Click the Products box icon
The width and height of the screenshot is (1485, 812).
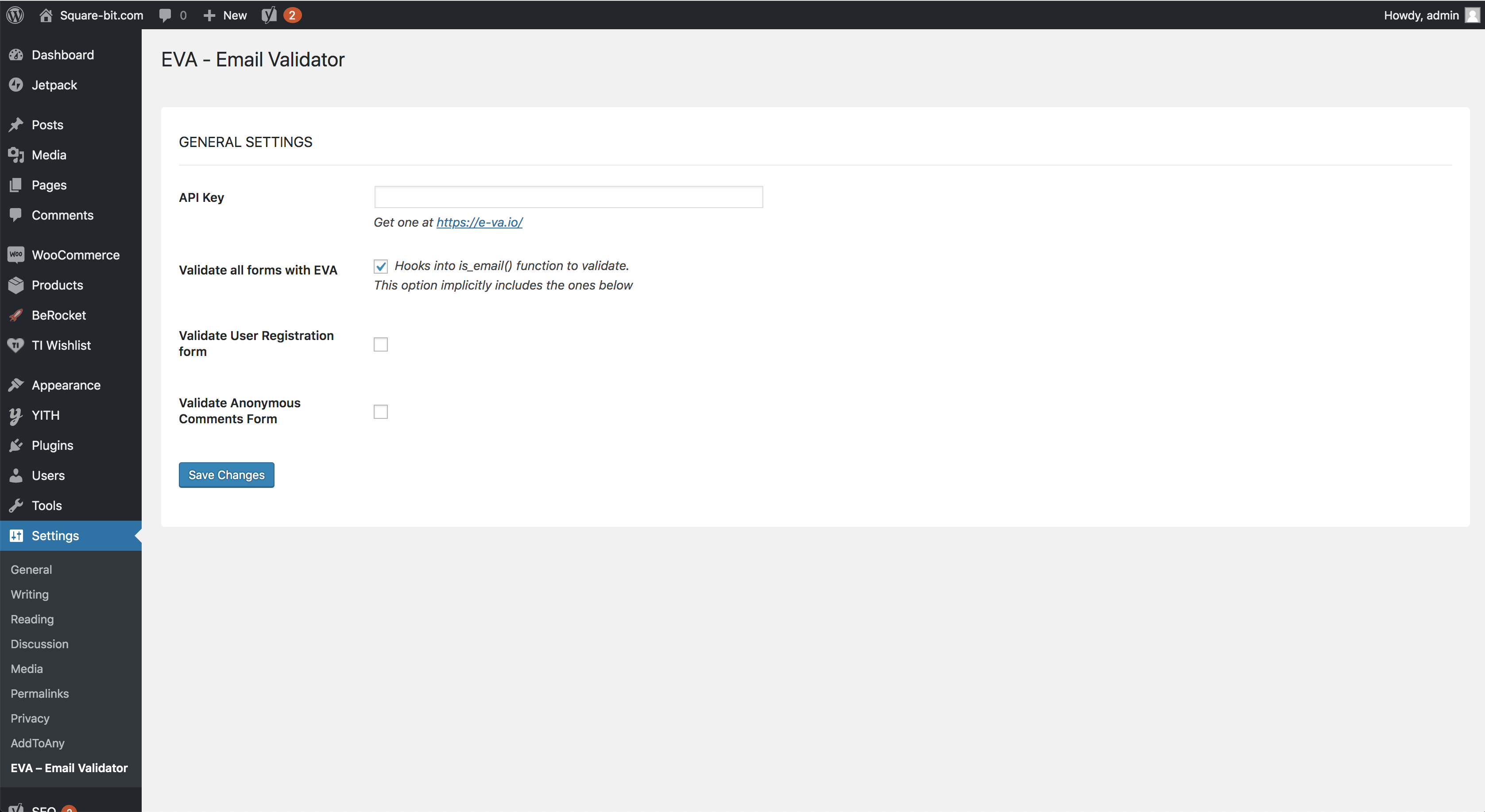[x=16, y=285]
